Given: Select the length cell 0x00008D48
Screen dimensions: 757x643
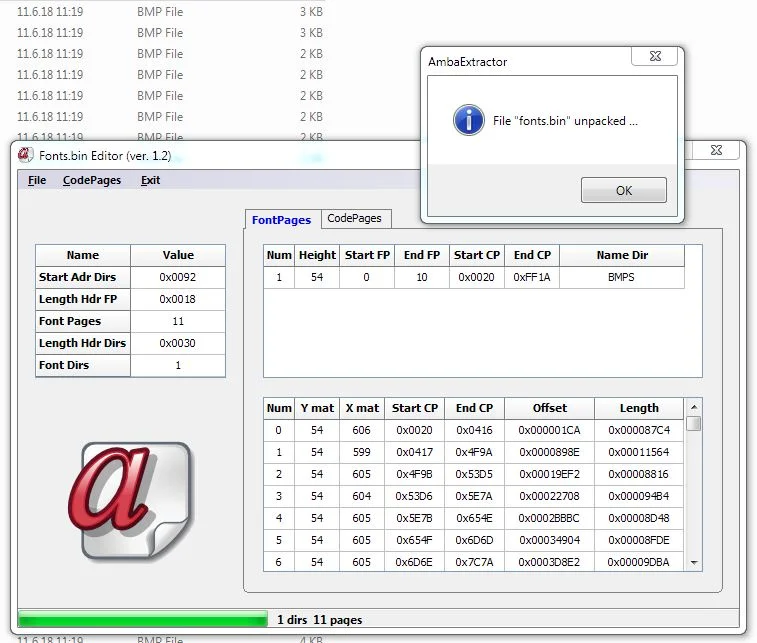Looking at the screenshot, I should [x=639, y=518].
